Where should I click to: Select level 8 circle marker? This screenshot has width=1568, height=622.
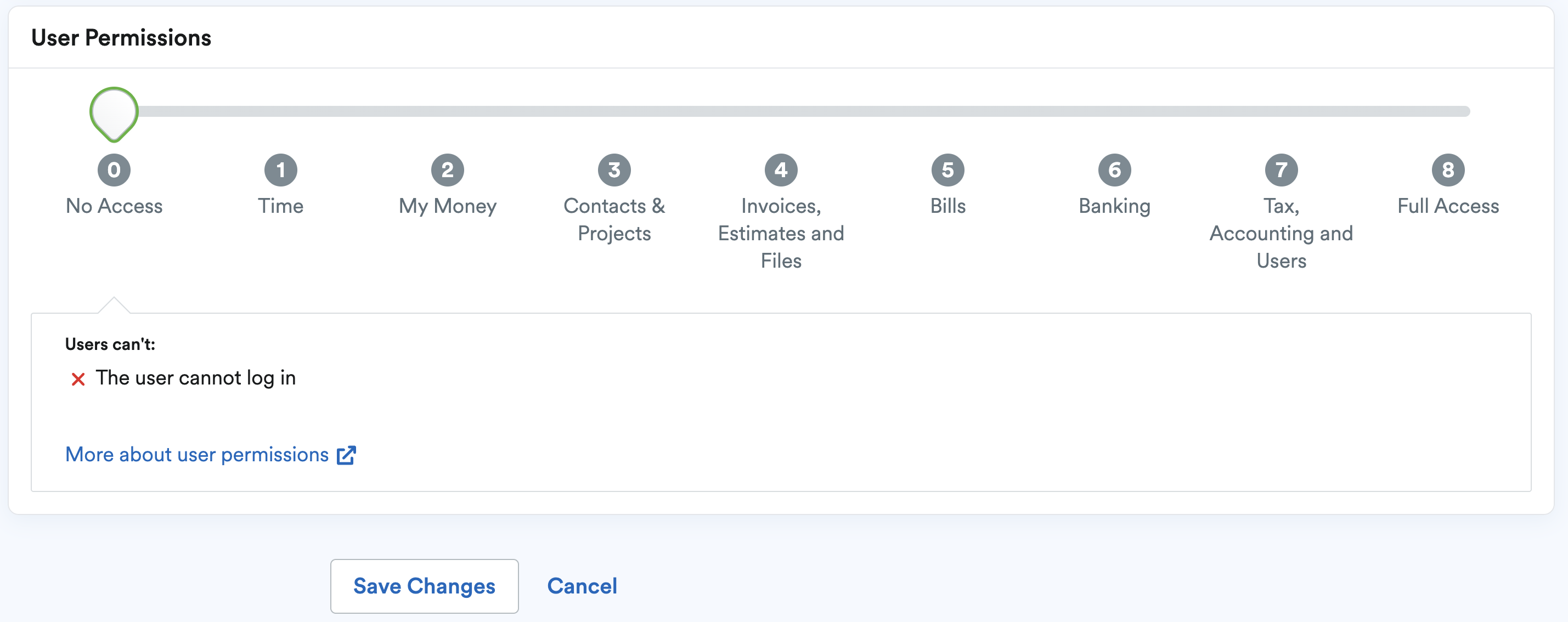click(1448, 170)
